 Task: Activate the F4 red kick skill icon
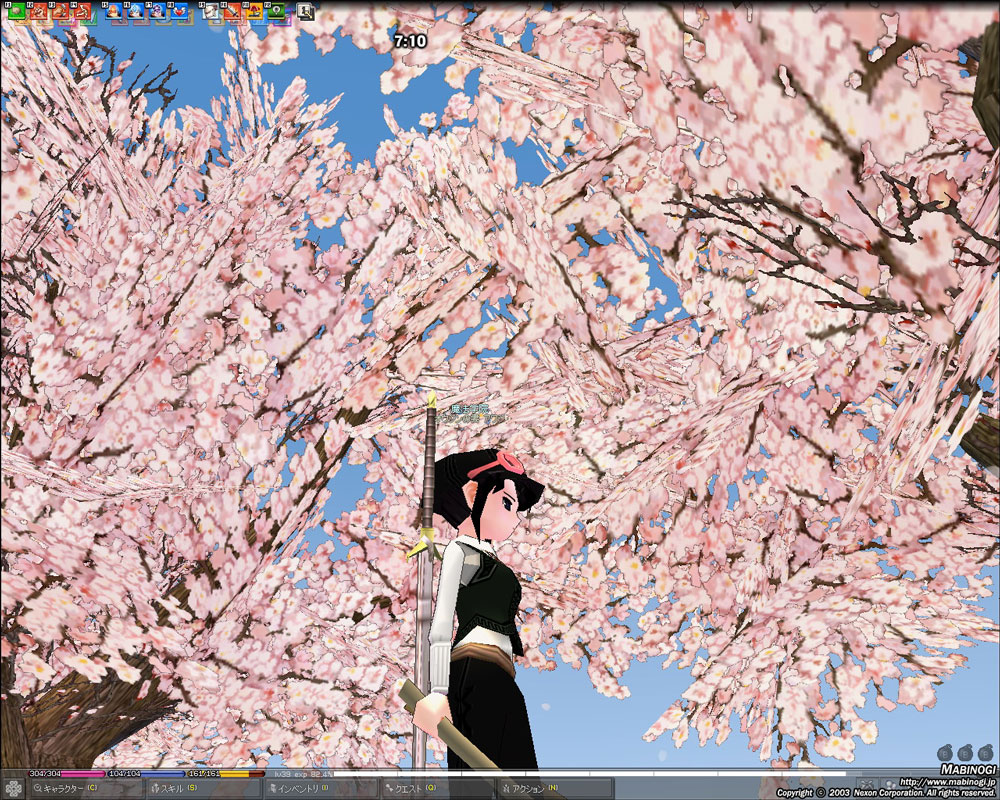click(x=83, y=11)
